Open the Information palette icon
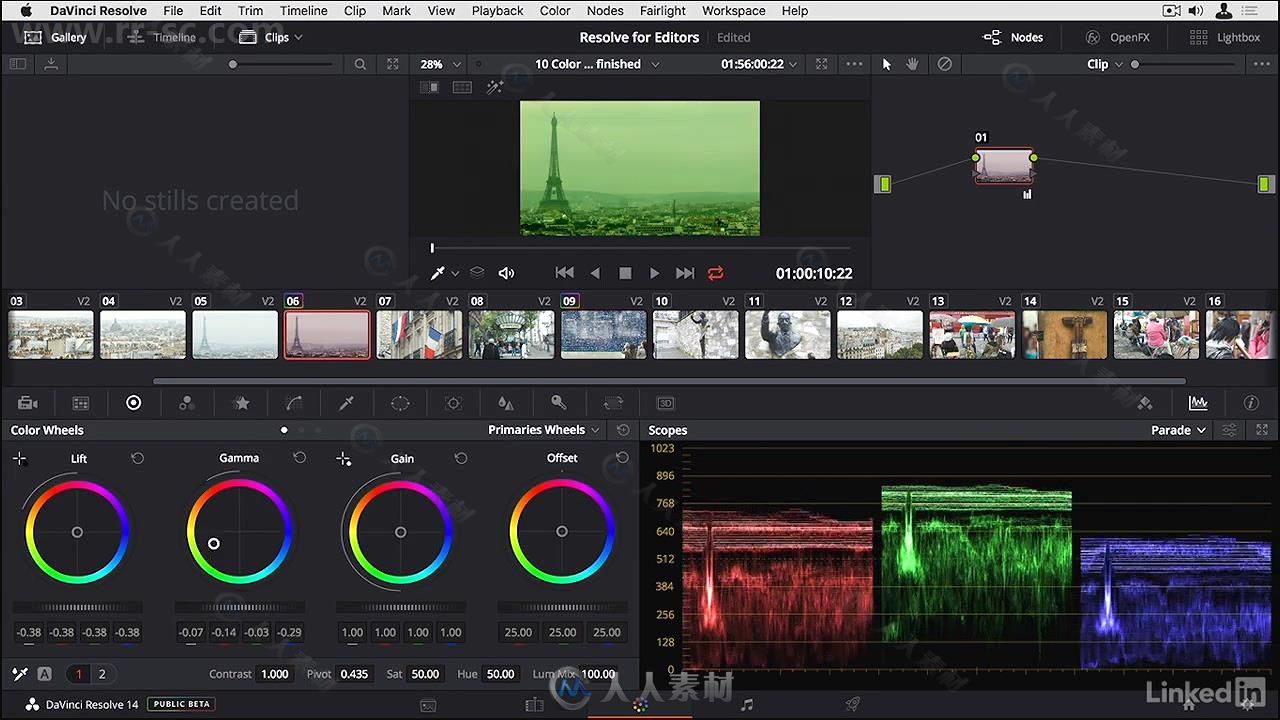This screenshot has height=720, width=1280. pyautogui.click(x=1251, y=403)
